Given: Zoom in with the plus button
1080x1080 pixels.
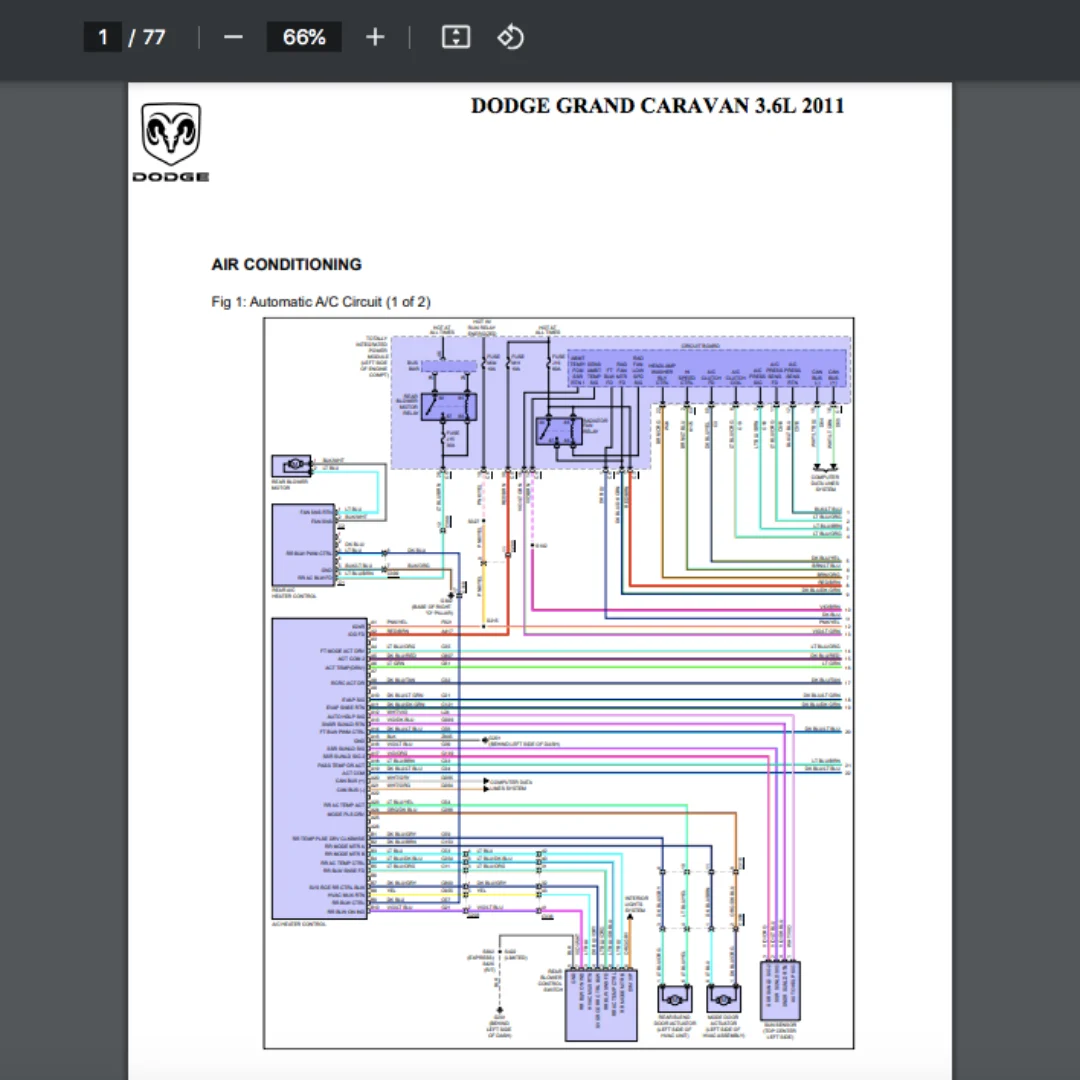Looking at the screenshot, I should 375,37.
